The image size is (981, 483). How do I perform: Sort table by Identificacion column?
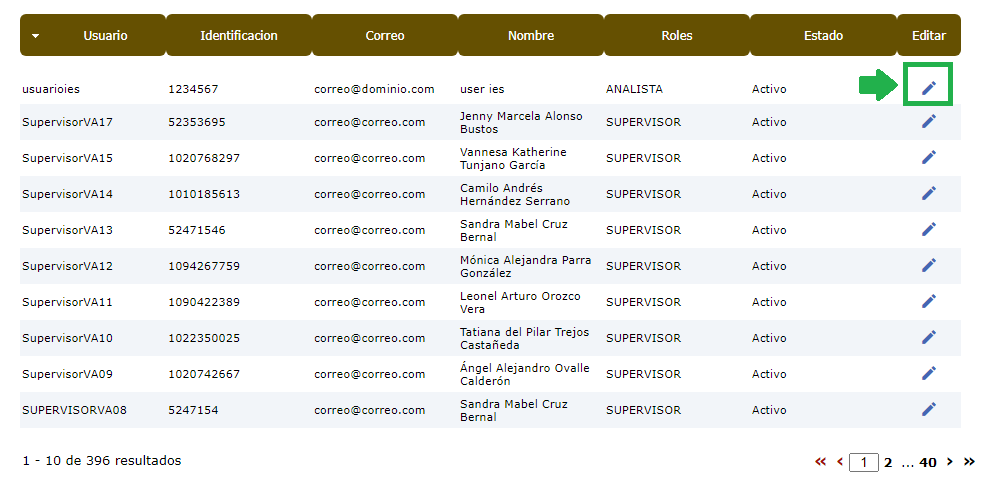pyautogui.click(x=238, y=35)
